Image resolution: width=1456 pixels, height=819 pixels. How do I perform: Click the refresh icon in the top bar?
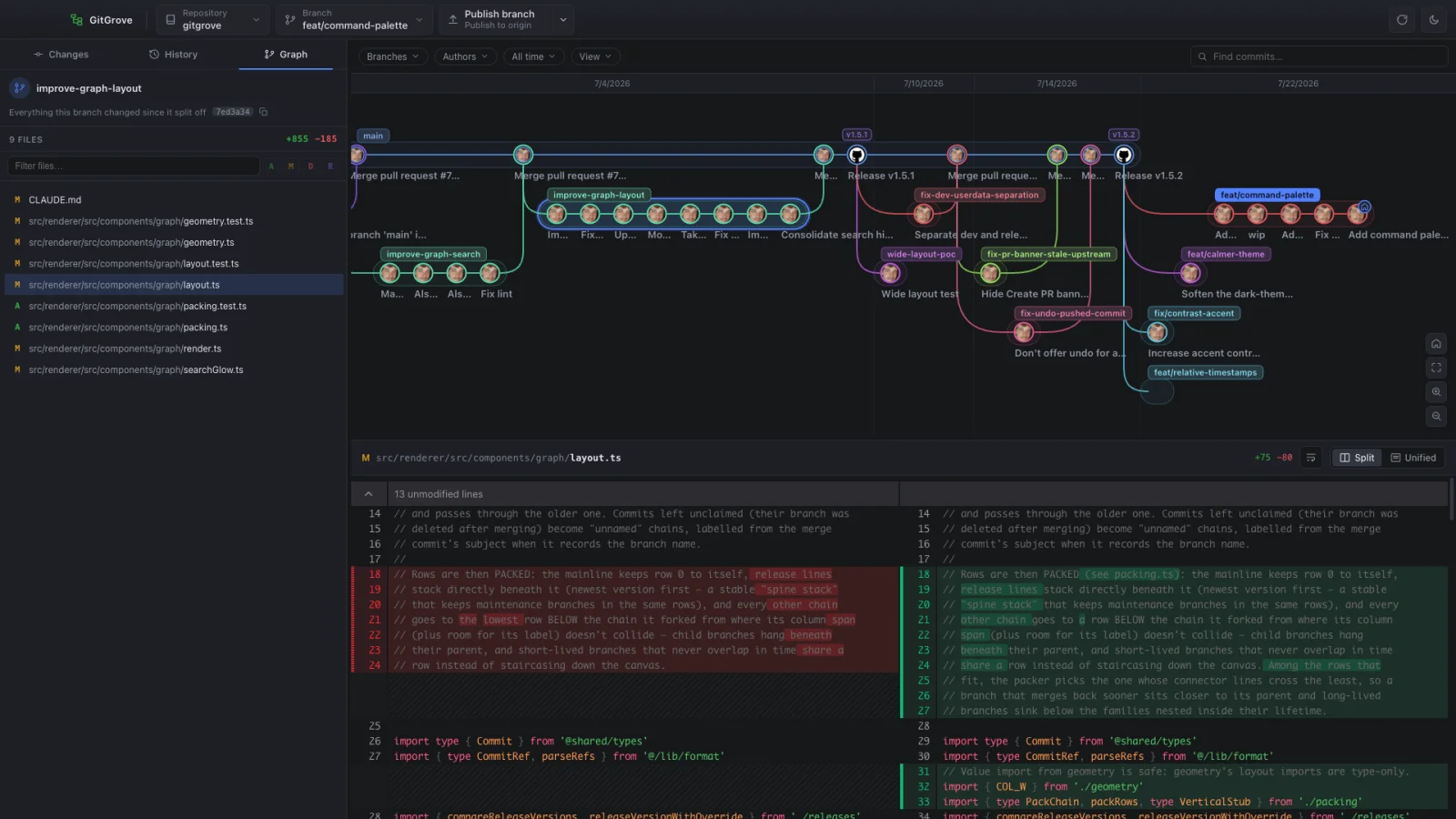pos(1401,20)
